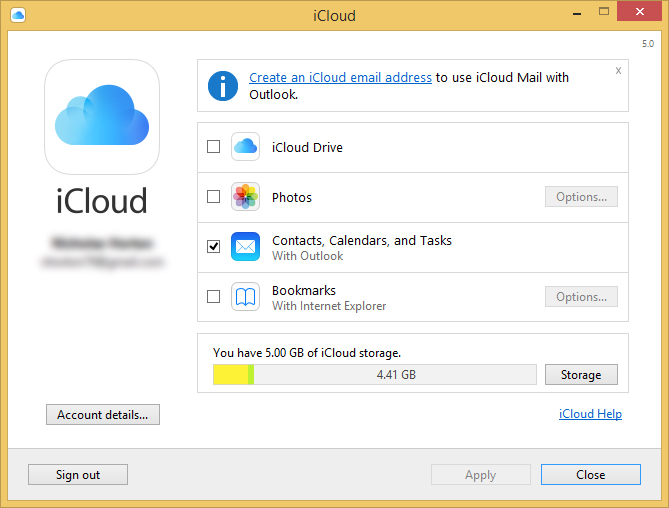Click the Sign out button
This screenshot has height=508, width=669.
(78, 475)
